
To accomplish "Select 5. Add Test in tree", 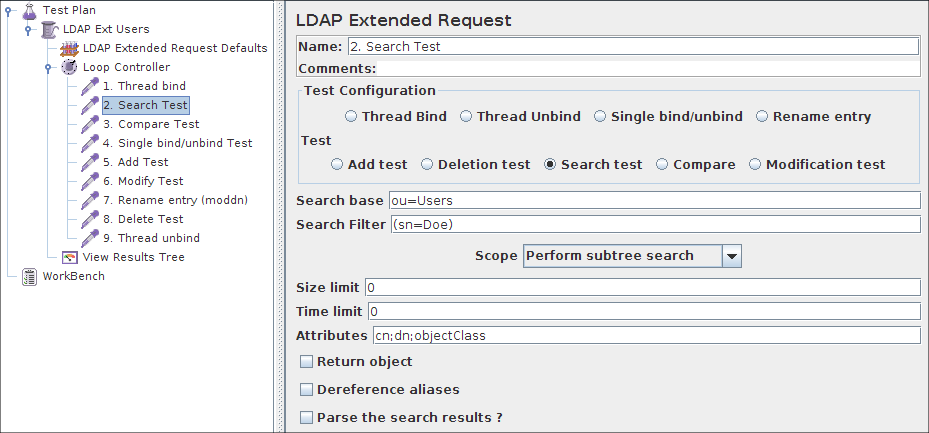I will click(x=135, y=162).
